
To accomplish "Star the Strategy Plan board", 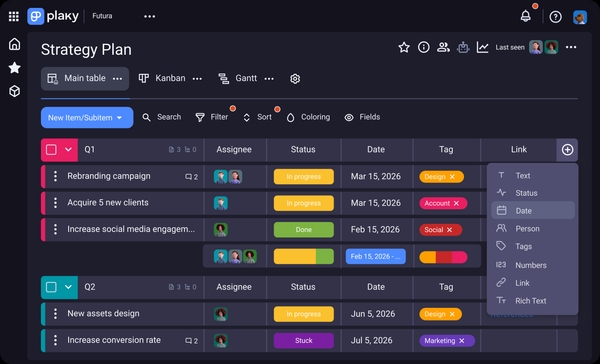I will coord(404,47).
